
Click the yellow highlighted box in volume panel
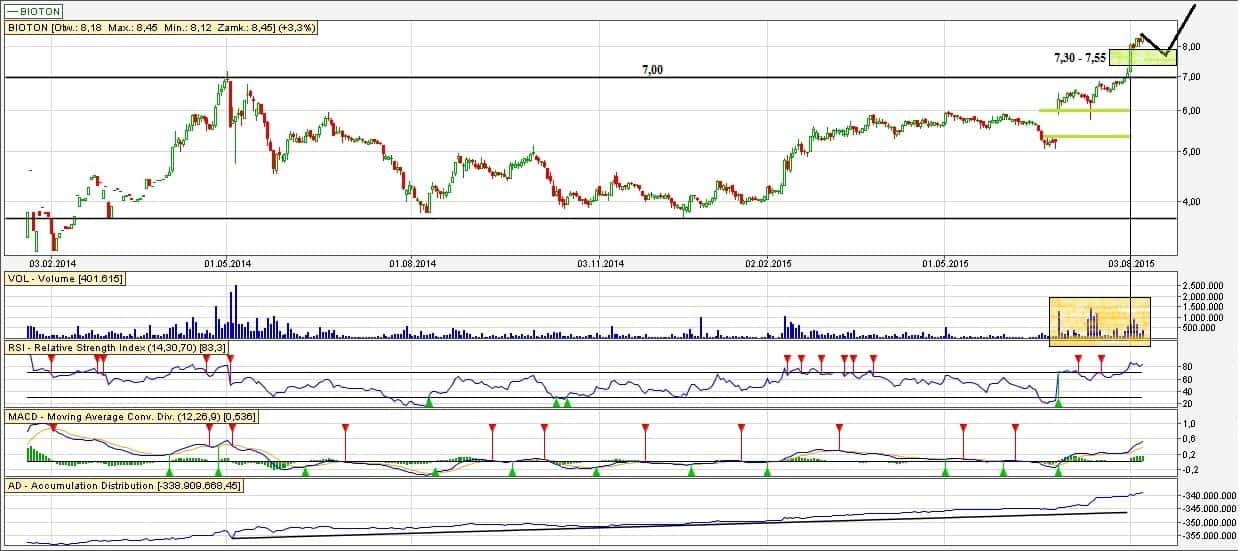pyautogui.click(x=1100, y=321)
